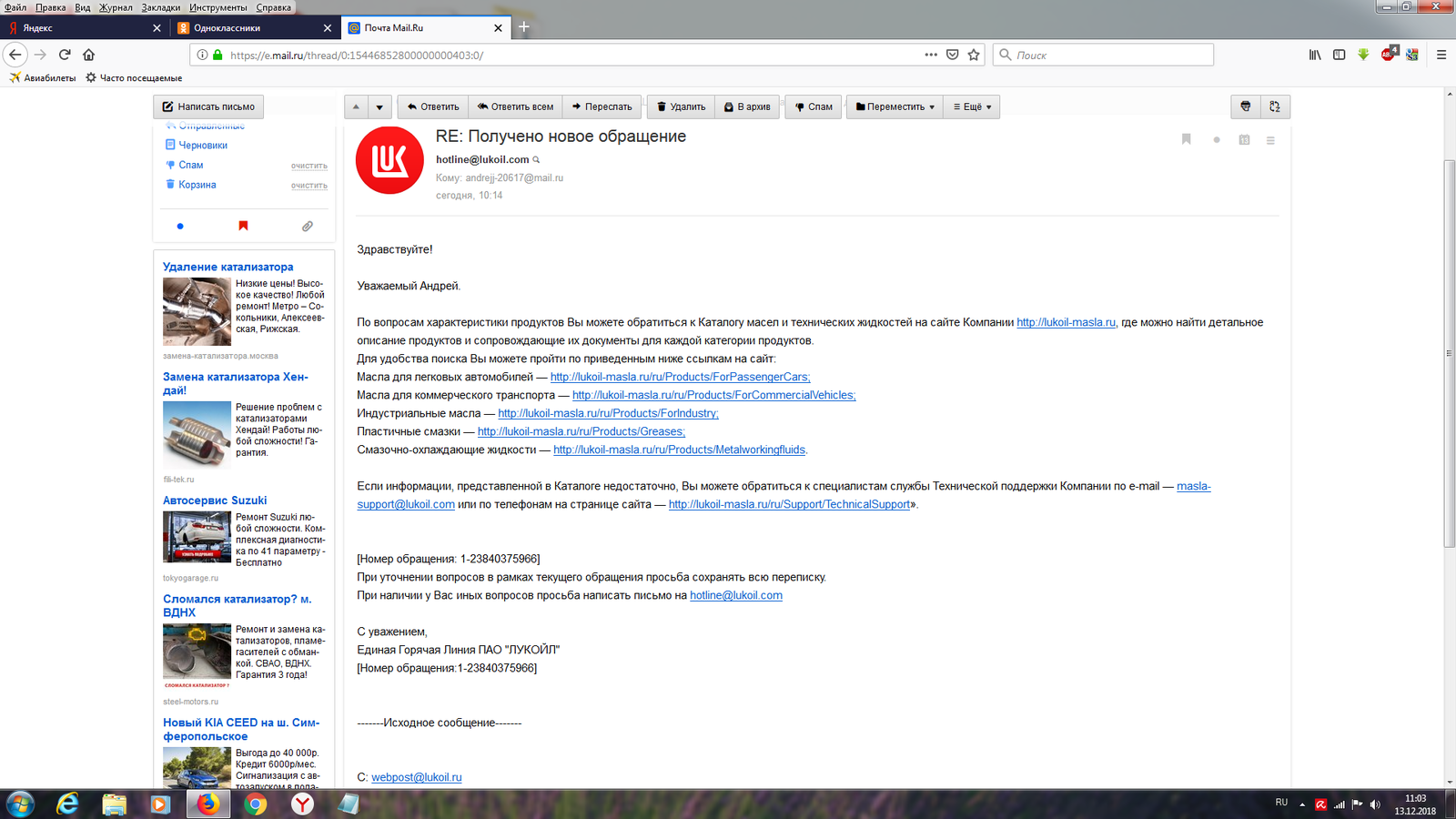Click the translate icon in mail toolbar
The width and height of the screenshot is (1456, 819).
1275,106
